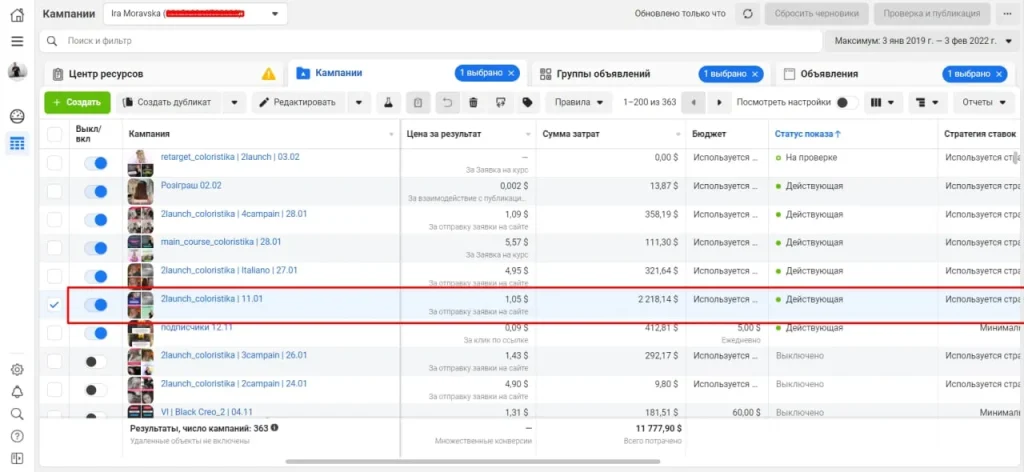Viewport: 1024px width, 472px height.
Task: Click the trash delete icon in toolbar
Action: pos(473,102)
